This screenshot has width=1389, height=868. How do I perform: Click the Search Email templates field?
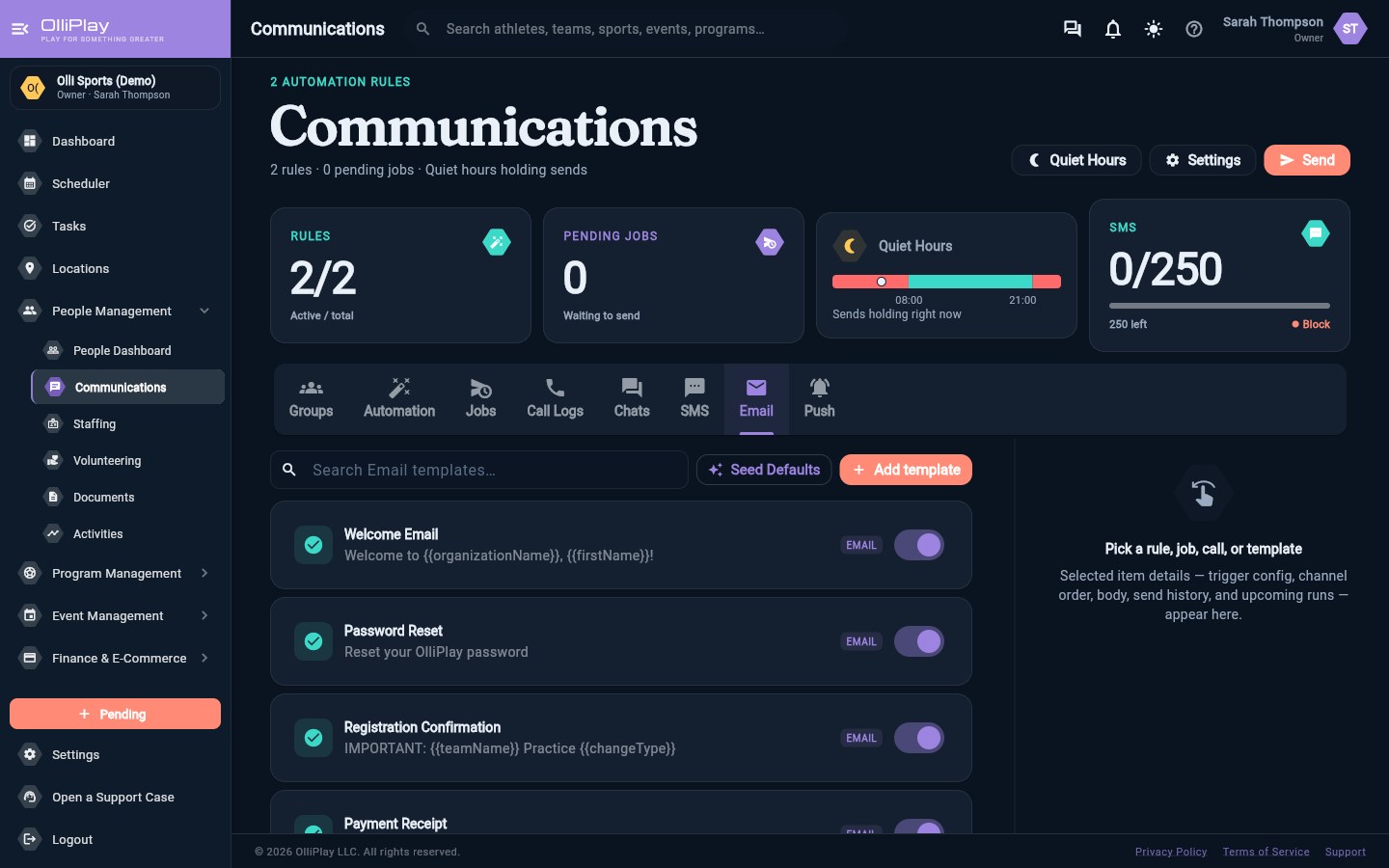pyautogui.click(x=479, y=470)
